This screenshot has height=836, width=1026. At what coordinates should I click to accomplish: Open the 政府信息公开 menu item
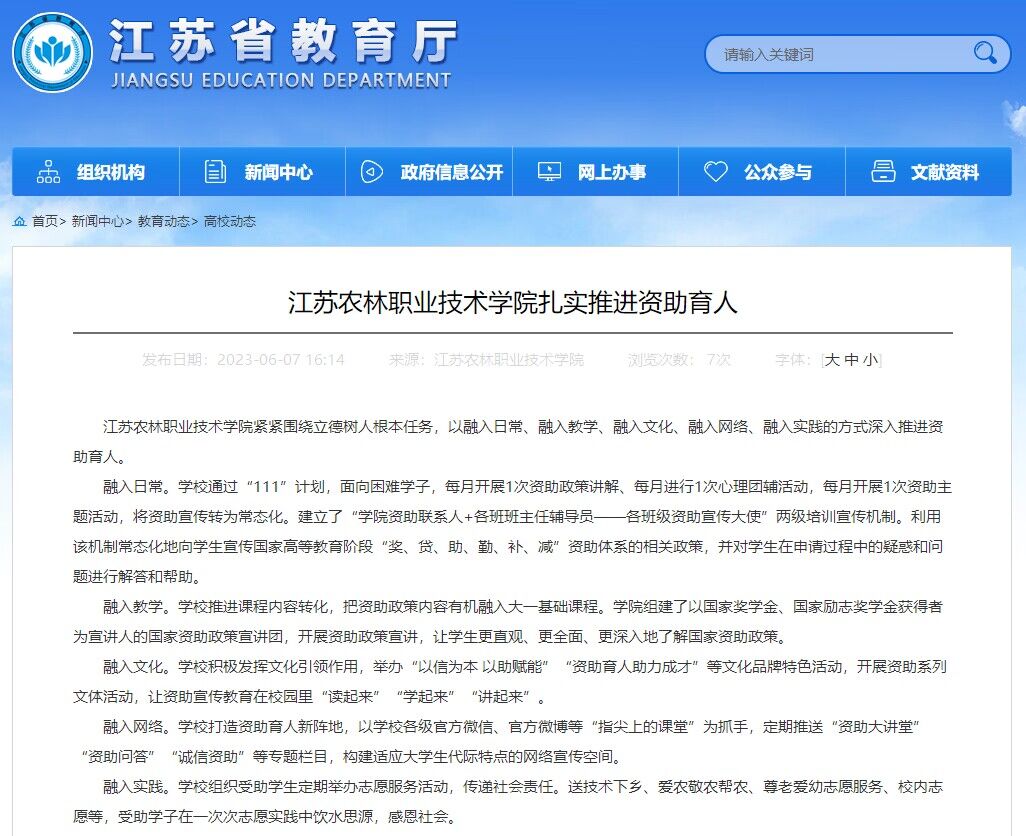tap(451, 172)
